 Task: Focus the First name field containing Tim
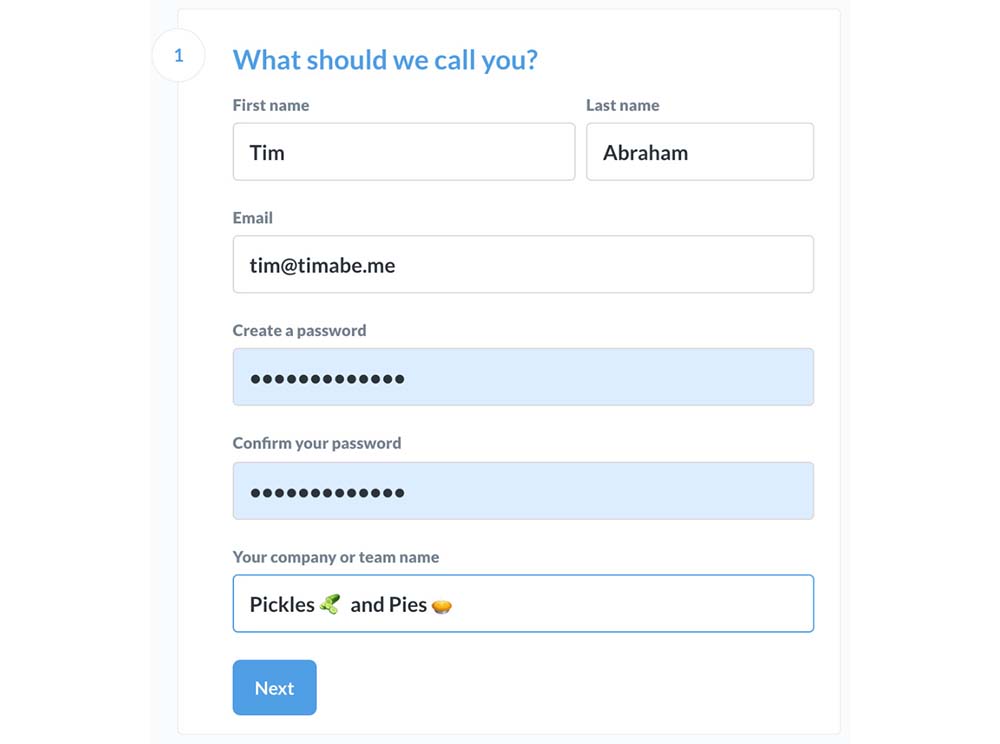point(403,152)
